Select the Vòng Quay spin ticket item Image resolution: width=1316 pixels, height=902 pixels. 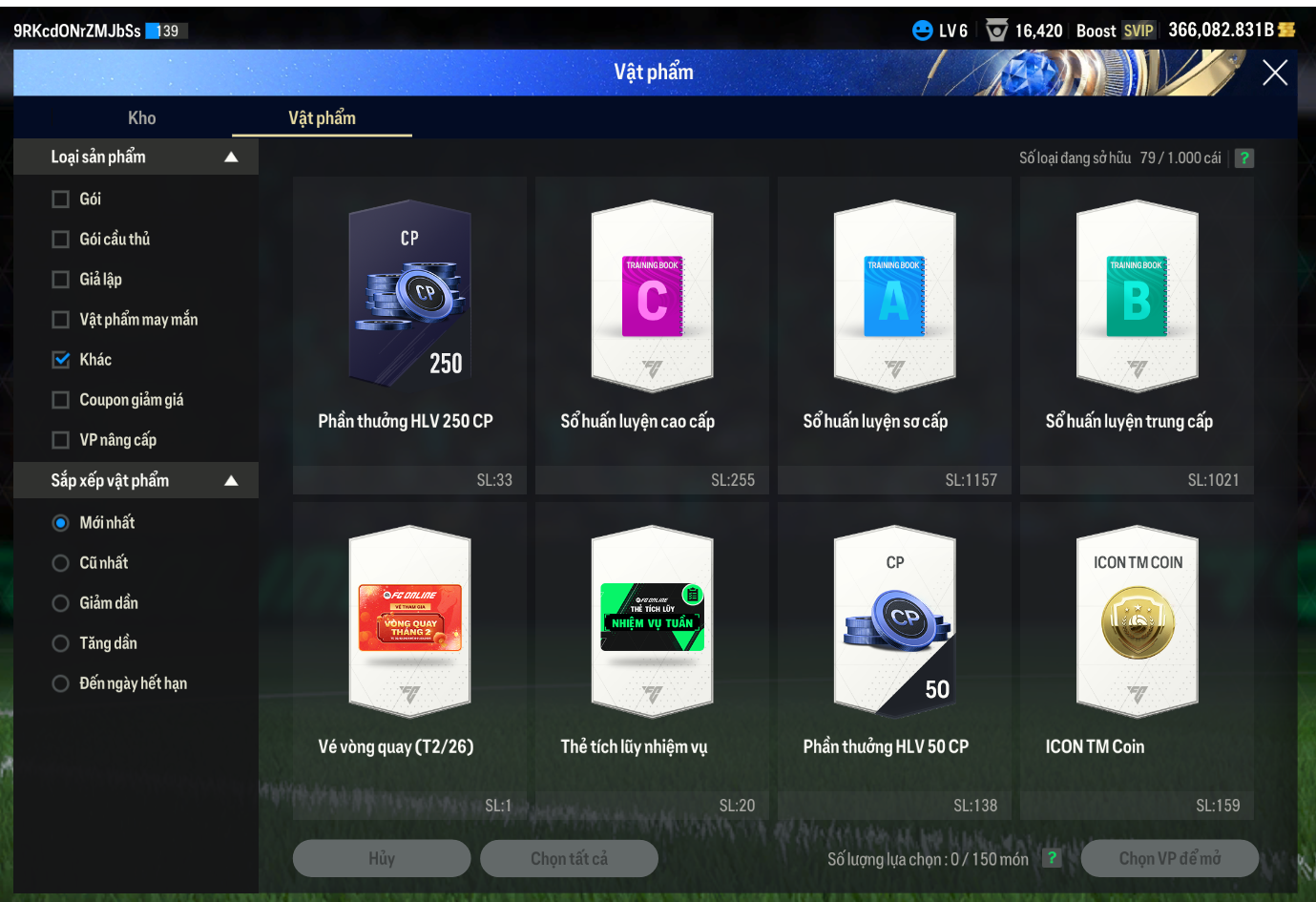[409, 619]
